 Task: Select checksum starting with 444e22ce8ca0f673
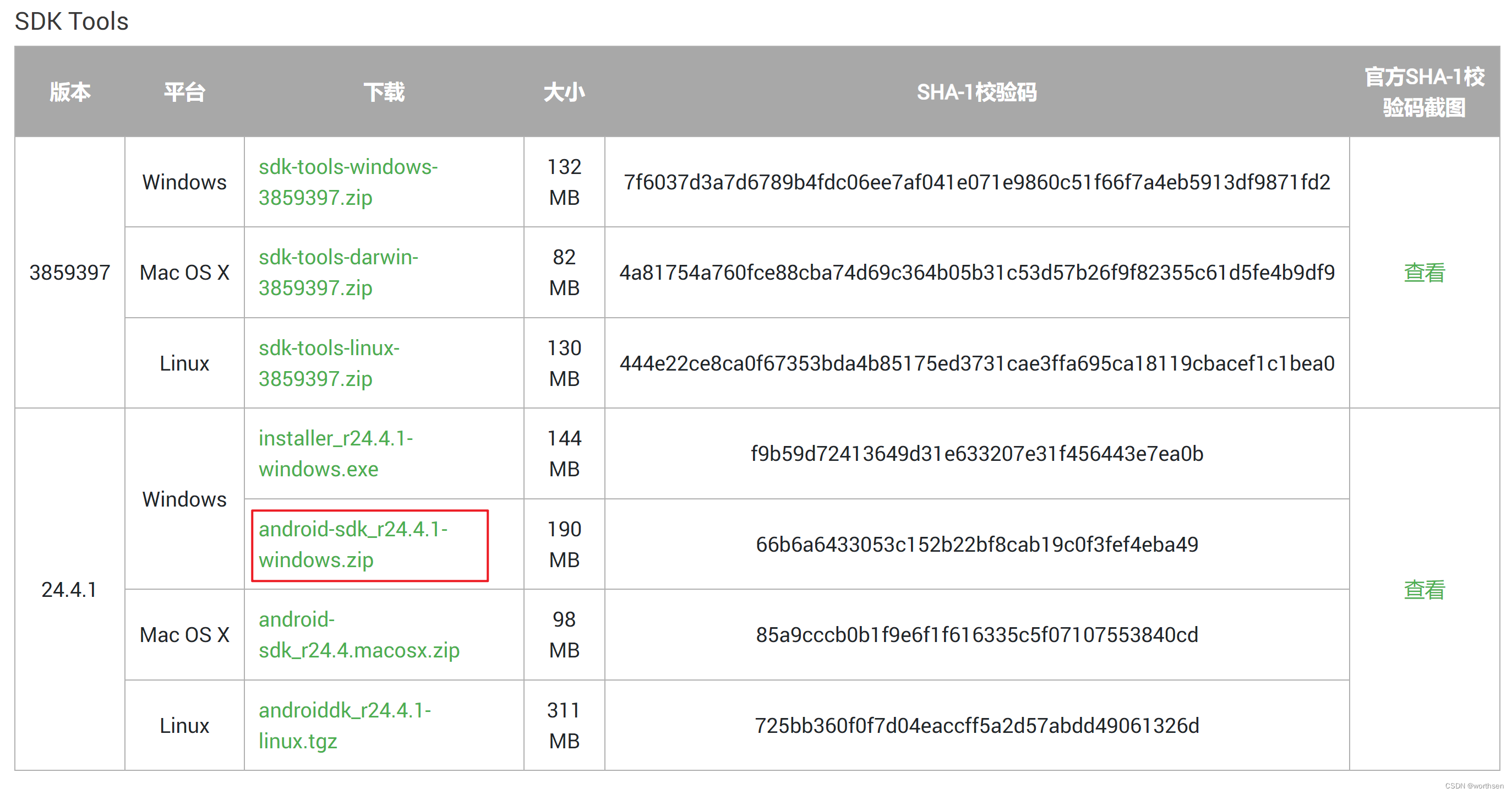click(976, 363)
